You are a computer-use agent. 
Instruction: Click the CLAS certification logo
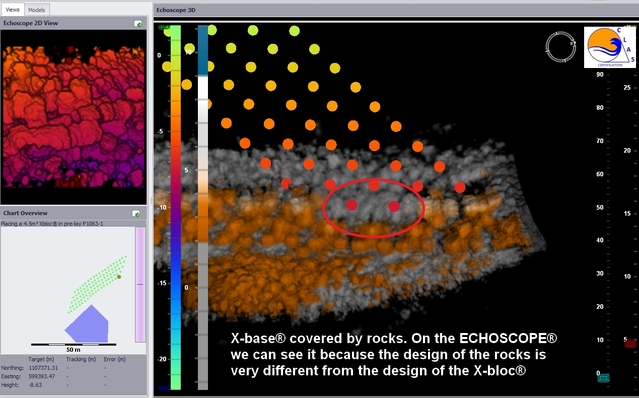(610, 47)
